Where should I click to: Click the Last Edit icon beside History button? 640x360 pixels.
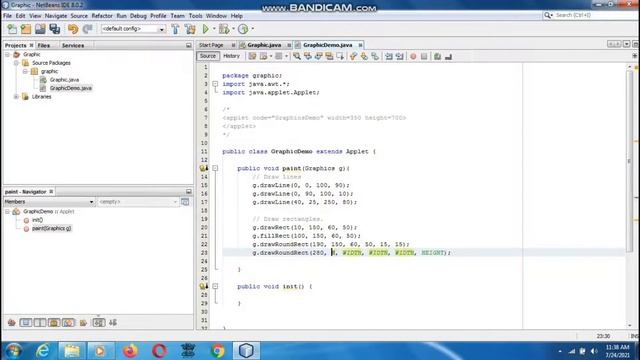pyautogui.click(x=252, y=56)
